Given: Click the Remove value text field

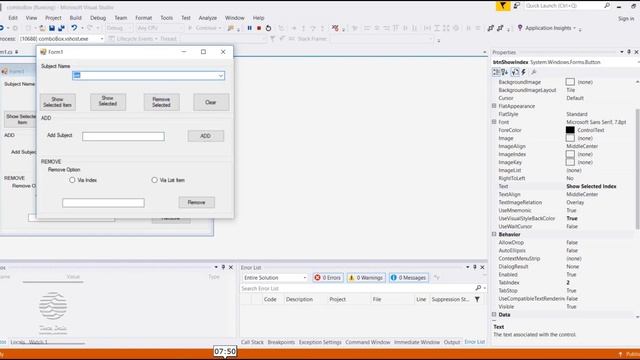Looking at the screenshot, I should pos(103,203).
